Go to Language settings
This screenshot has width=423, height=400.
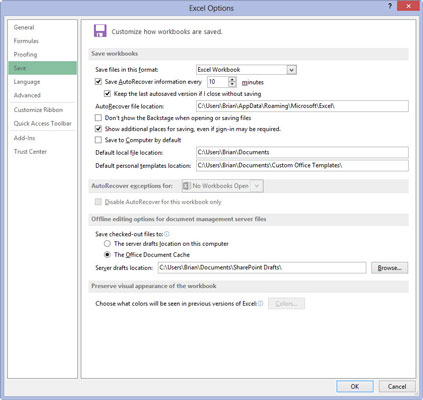click(42, 82)
